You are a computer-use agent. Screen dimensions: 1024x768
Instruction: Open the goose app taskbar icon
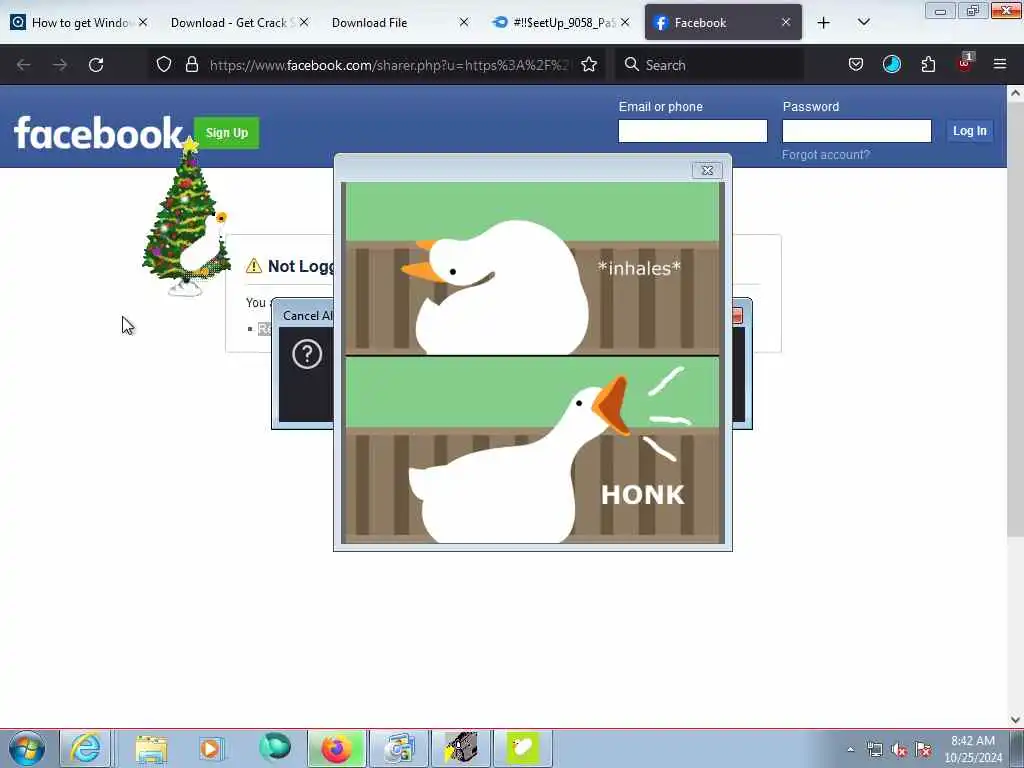(522, 748)
